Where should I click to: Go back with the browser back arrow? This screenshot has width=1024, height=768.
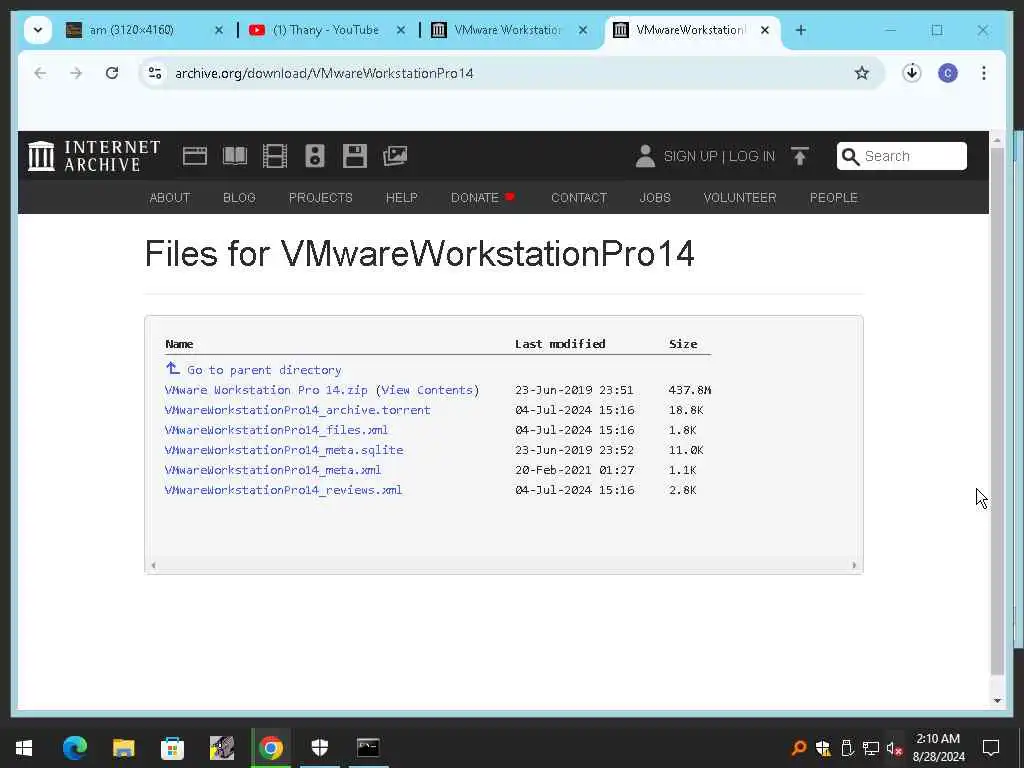click(40, 73)
